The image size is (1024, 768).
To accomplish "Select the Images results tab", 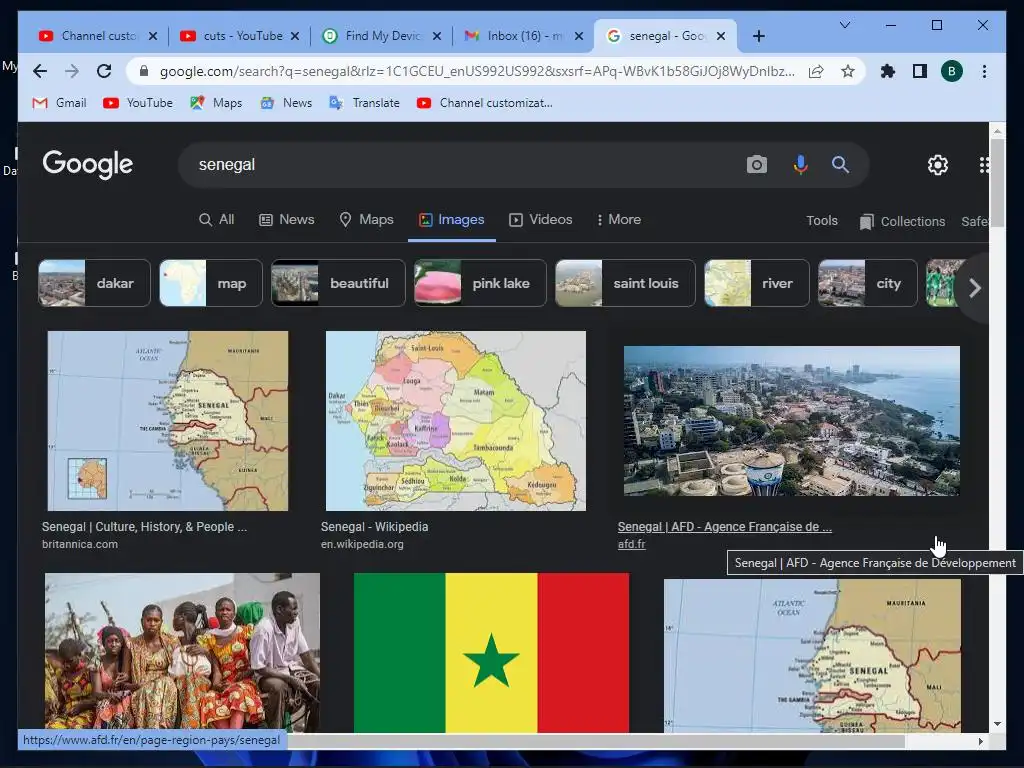I will click(x=452, y=219).
